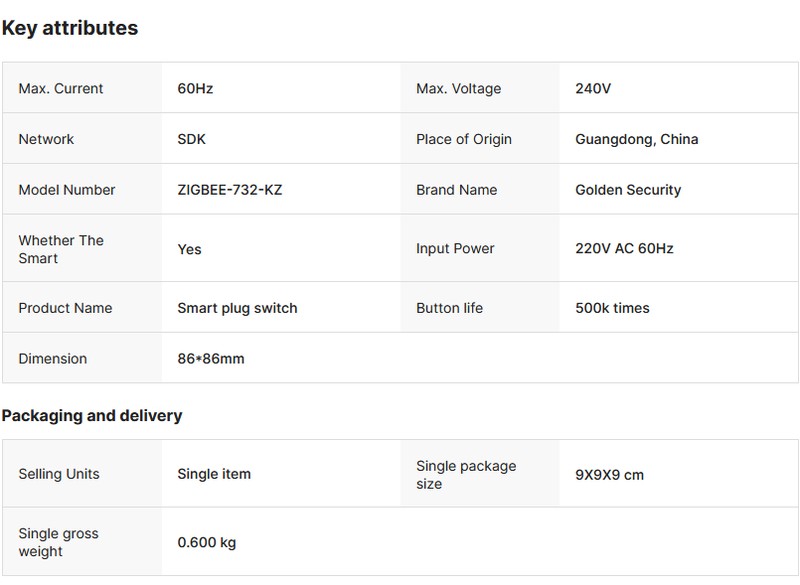The width and height of the screenshot is (800, 585).
Task: Click the Golden Security brand name
Action: pos(628,190)
